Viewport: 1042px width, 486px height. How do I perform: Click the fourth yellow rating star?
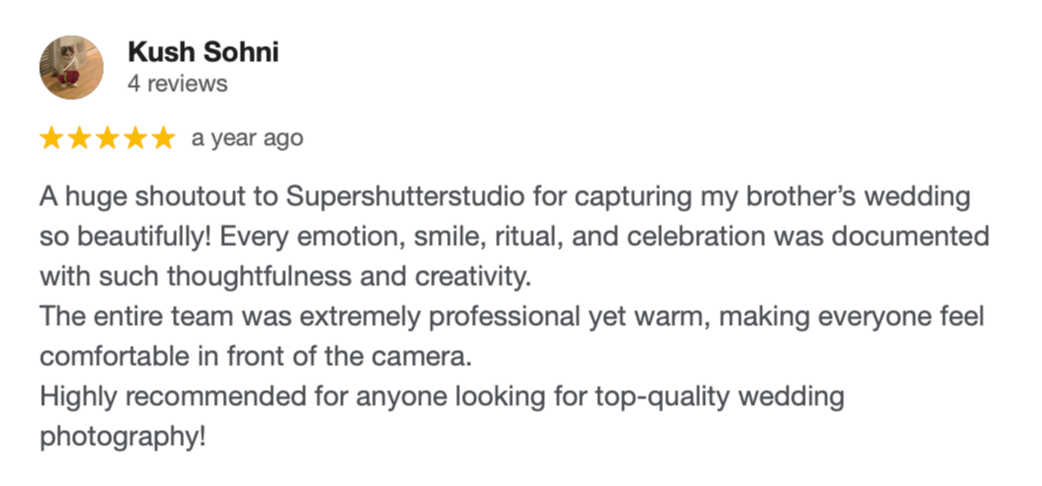(135, 138)
